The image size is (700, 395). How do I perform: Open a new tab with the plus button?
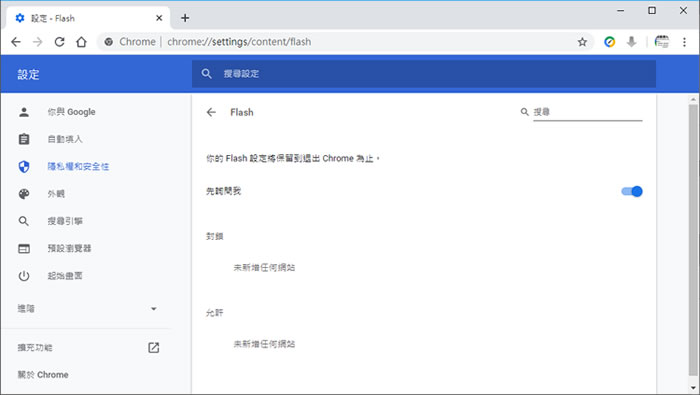185,18
